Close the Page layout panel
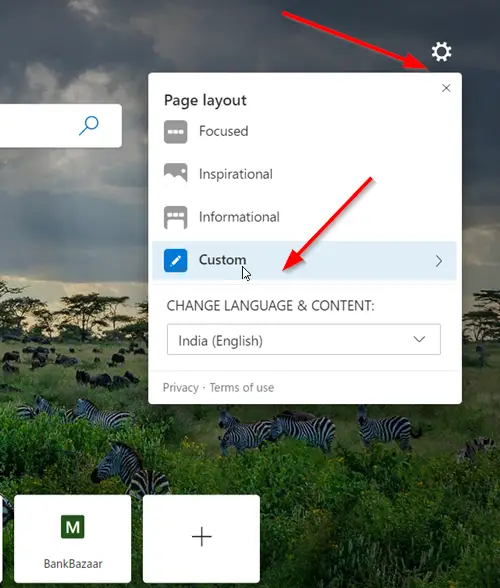500x588 pixels. pyautogui.click(x=446, y=88)
